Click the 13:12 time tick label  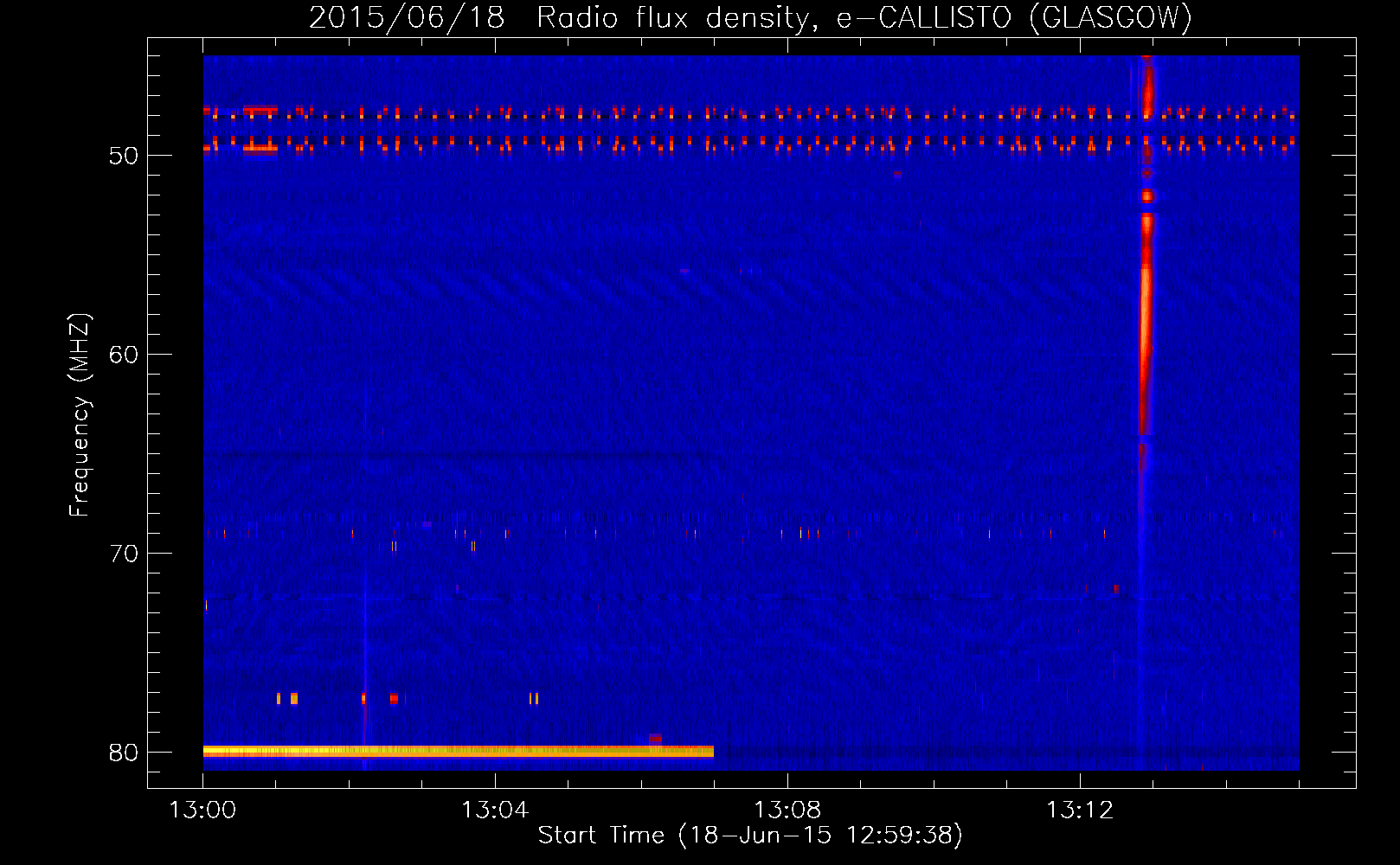[x=1080, y=811]
